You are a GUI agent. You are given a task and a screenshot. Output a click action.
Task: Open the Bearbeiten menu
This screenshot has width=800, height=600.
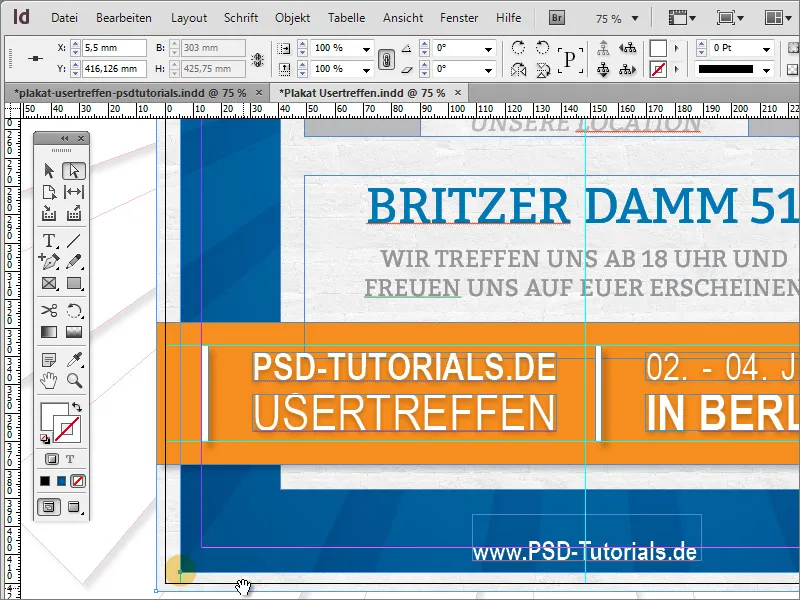pos(124,18)
